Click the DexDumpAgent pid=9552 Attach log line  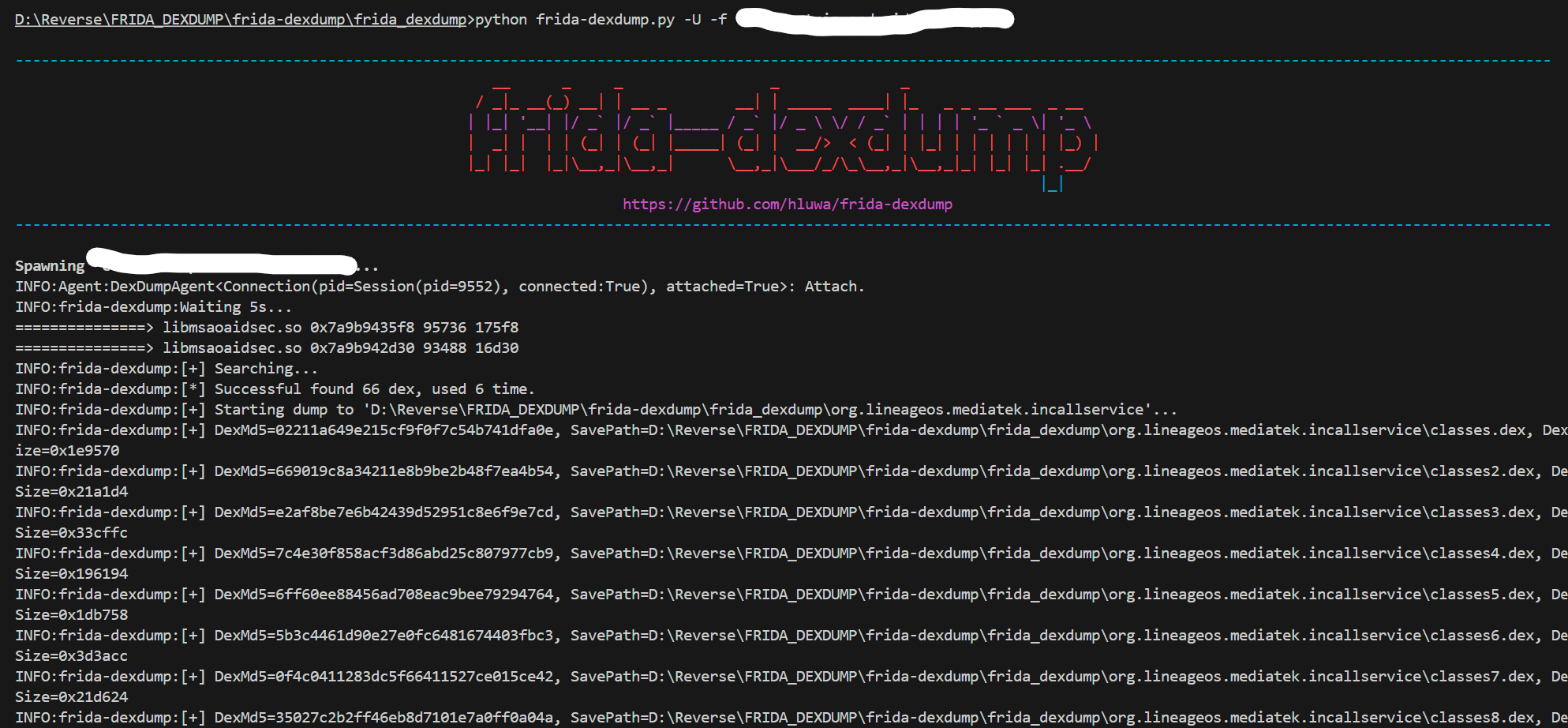[440, 287]
